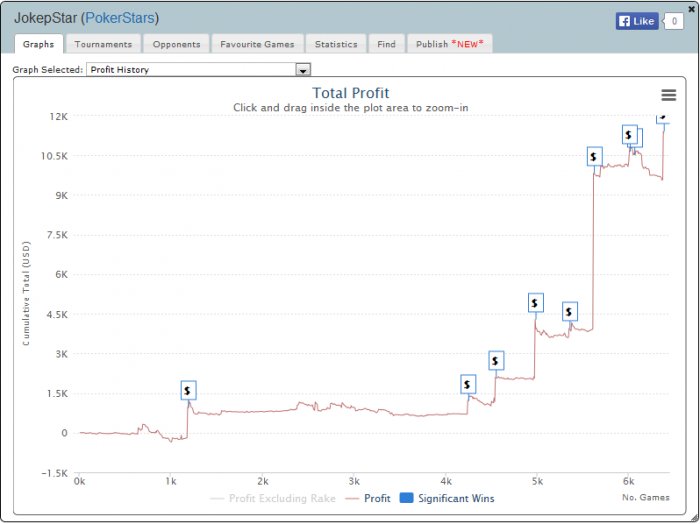Toggle the Profit legend series
This screenshot has height=524, width=700.
(x=368, y=499)
